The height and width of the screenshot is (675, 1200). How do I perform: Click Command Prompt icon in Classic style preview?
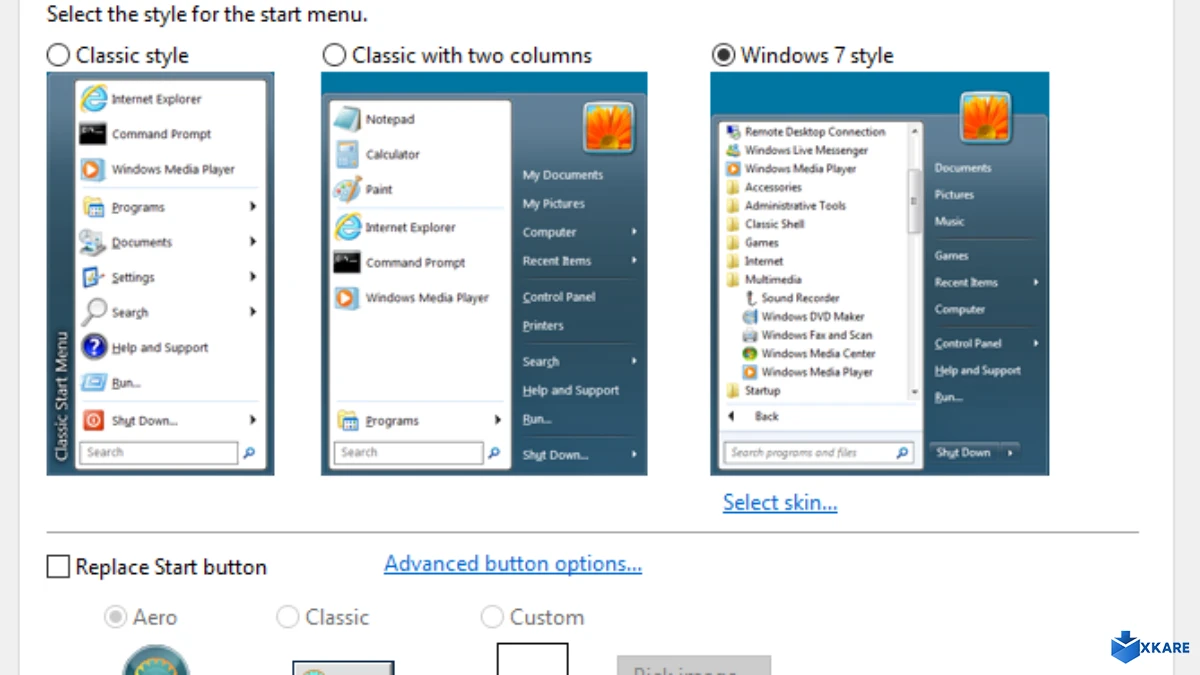(x=93, y=134)
